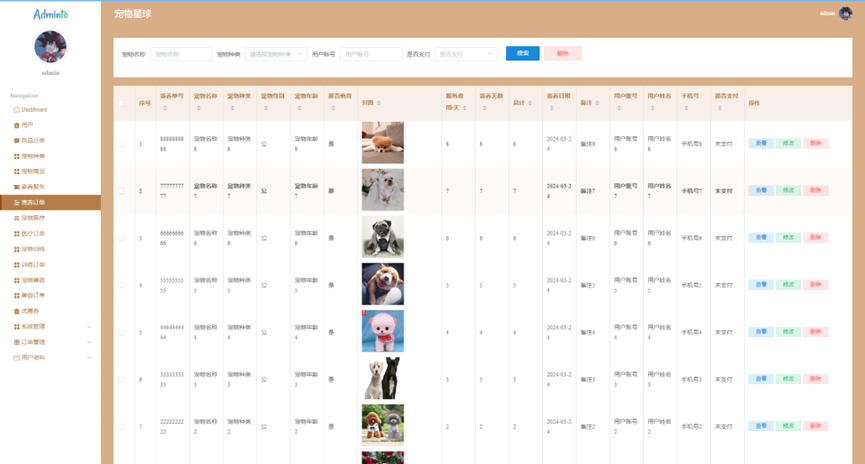
Task: Sort table by 总计 column arrow
Action: coord(530,103)
